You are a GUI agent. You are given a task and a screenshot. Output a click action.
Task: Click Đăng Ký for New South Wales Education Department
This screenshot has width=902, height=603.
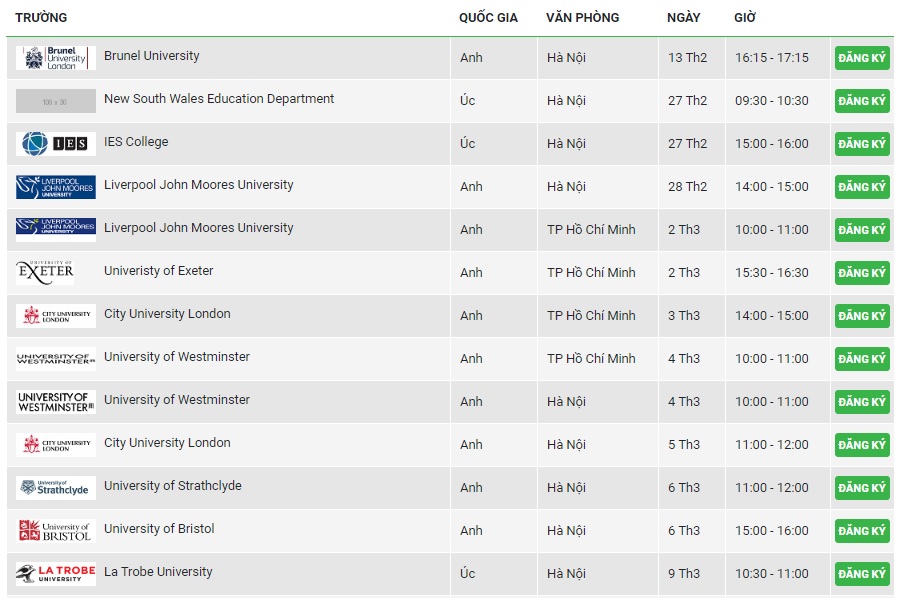[862, 101]
